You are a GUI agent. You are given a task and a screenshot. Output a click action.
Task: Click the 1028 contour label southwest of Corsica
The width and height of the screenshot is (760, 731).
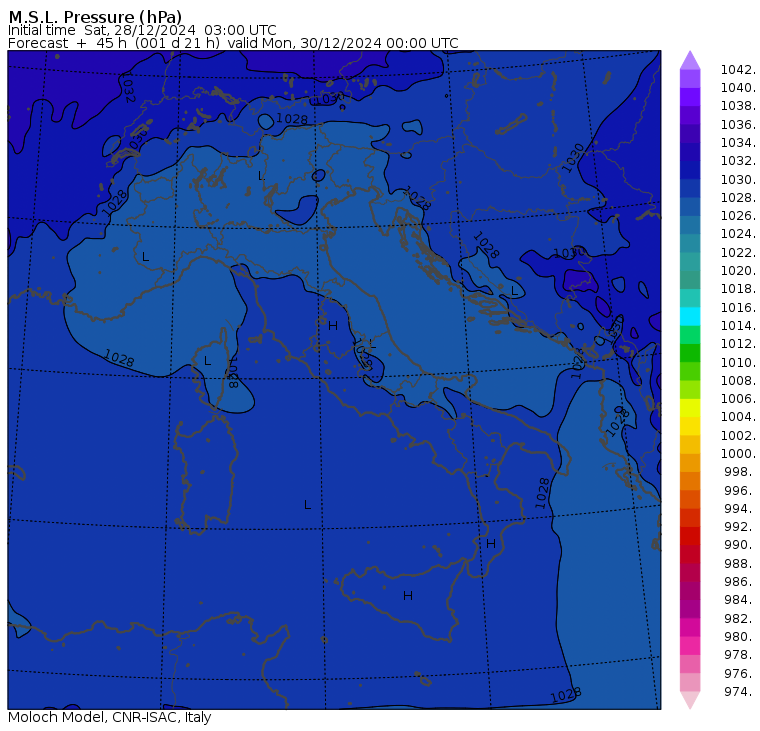click(119, 358)
